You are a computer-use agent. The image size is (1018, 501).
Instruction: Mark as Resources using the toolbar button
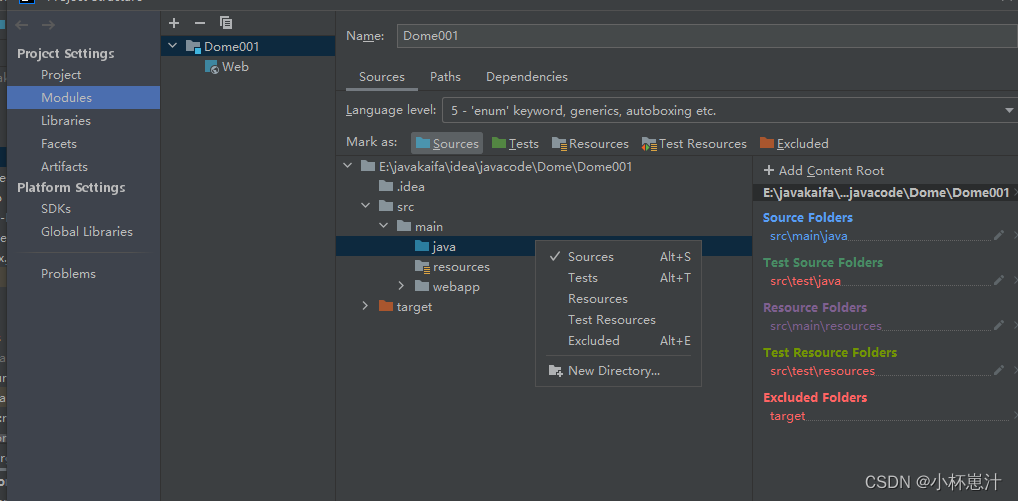590,143
